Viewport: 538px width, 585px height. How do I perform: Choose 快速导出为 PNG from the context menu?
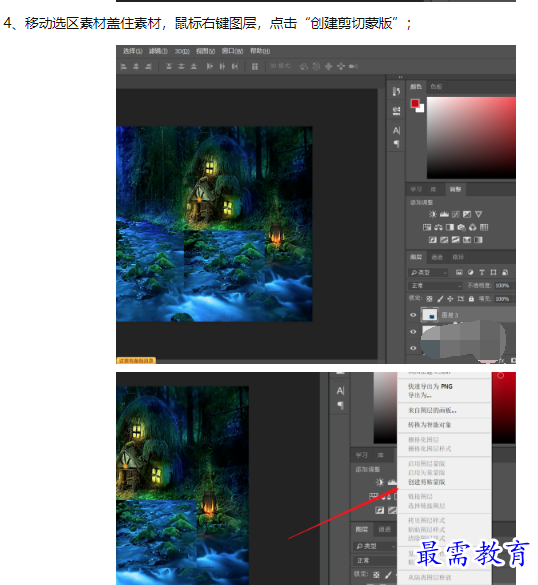point(430,387)
